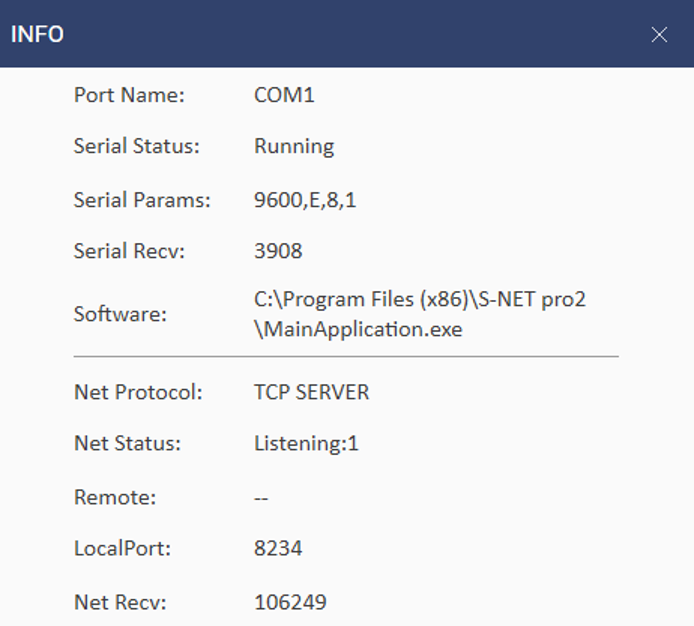Click the Remote label

tap(115, 498)
